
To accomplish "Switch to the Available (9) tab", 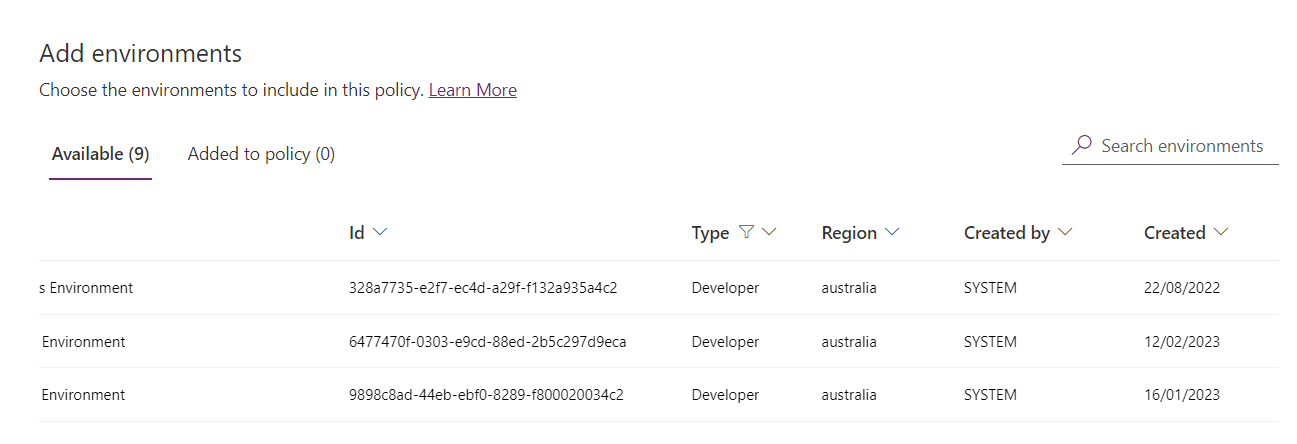I will tap(100, 154).
